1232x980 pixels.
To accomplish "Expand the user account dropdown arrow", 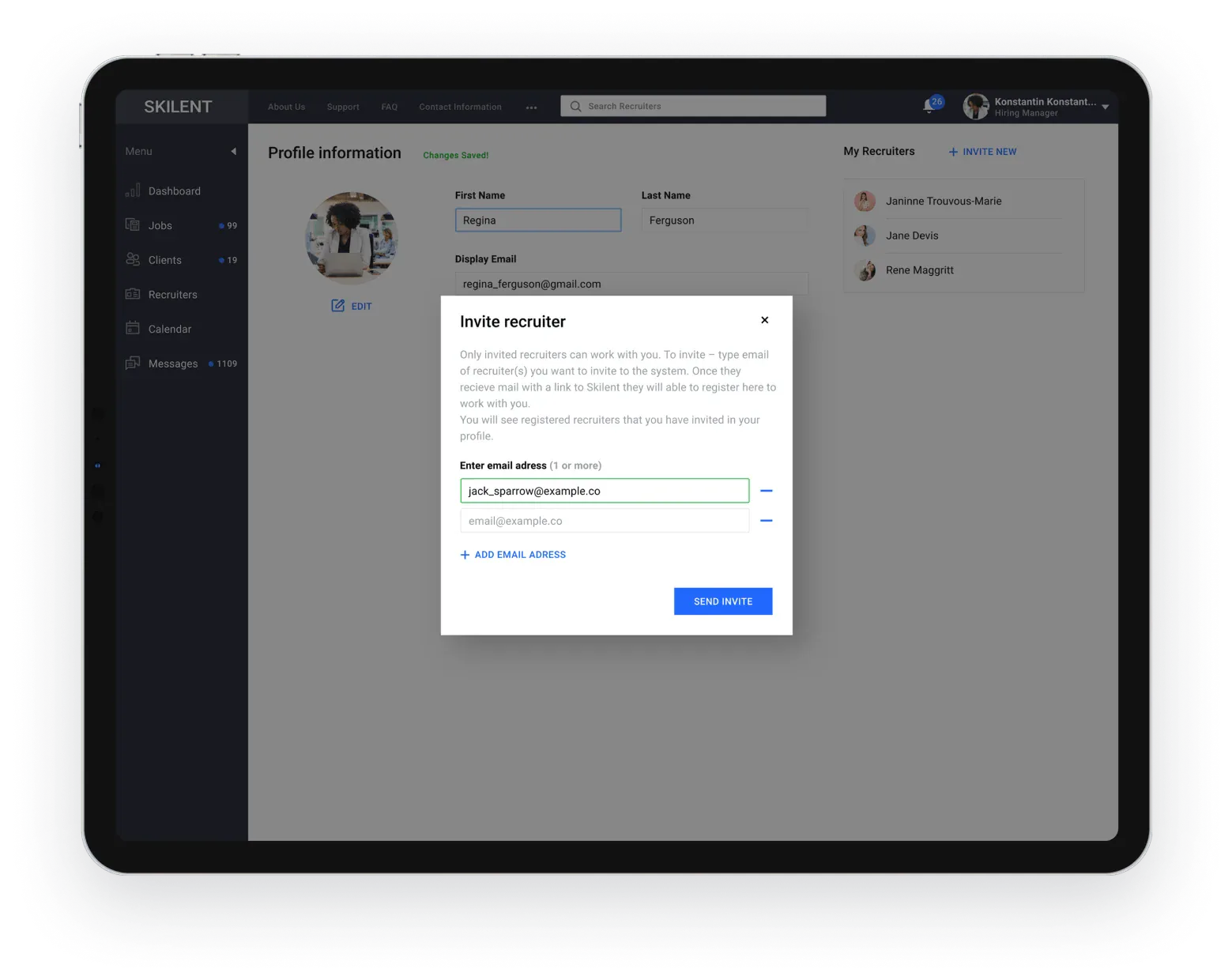I will tap(1105, 107).
